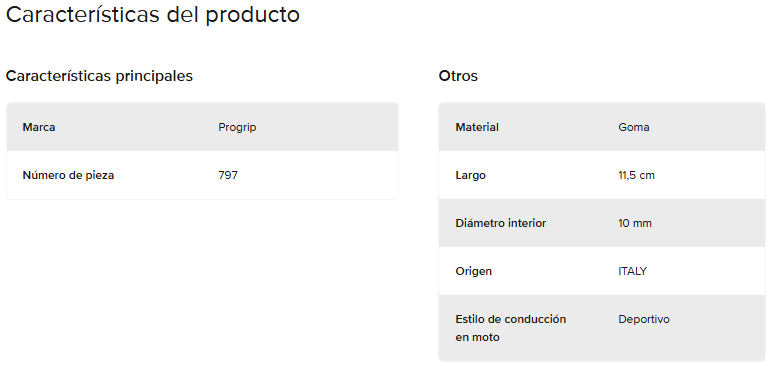Select the 'ITALY' origin value
This screenshot has width=773, height=366.
[632, 271]
